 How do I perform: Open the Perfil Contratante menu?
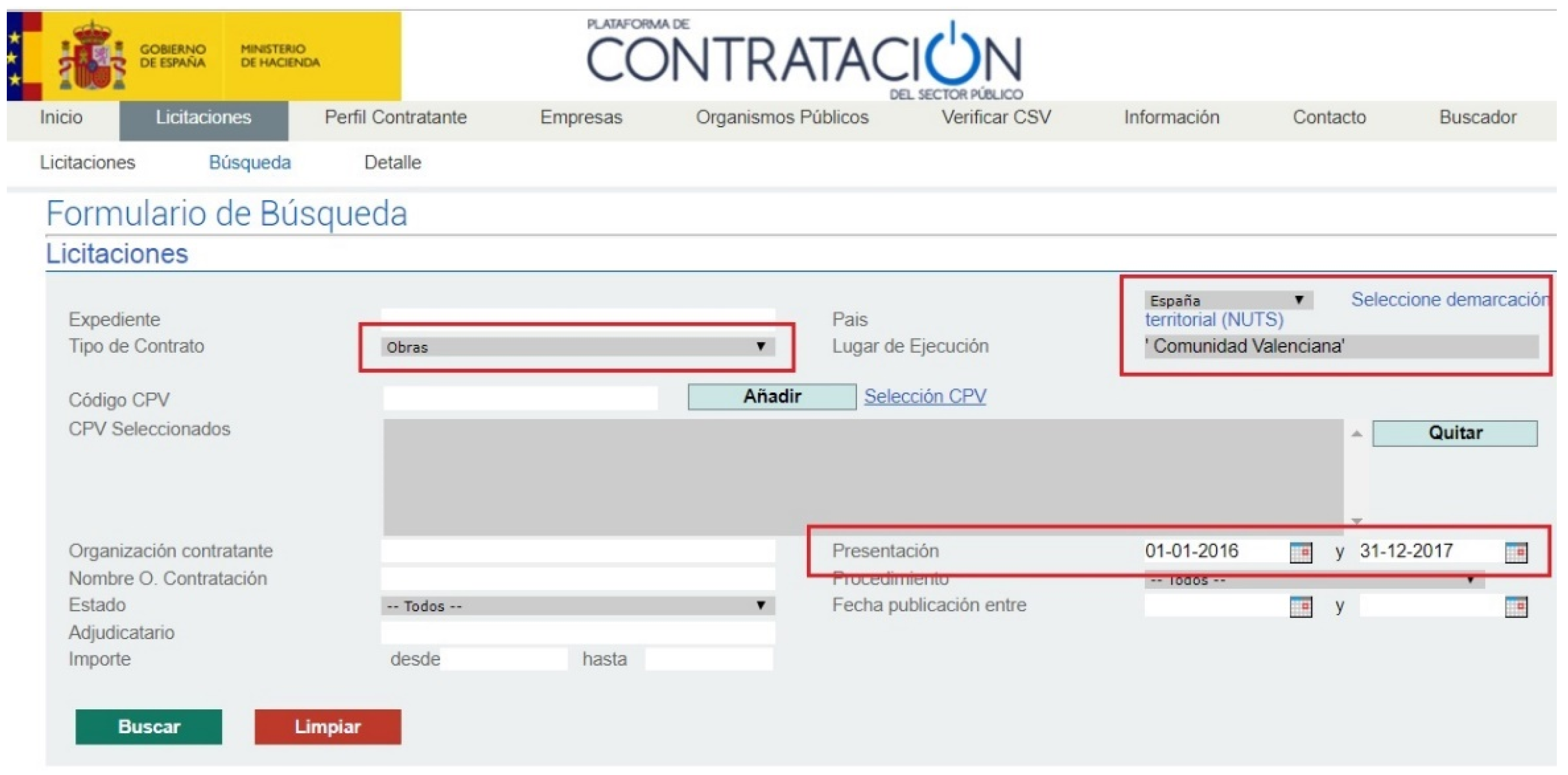point(396,117)
